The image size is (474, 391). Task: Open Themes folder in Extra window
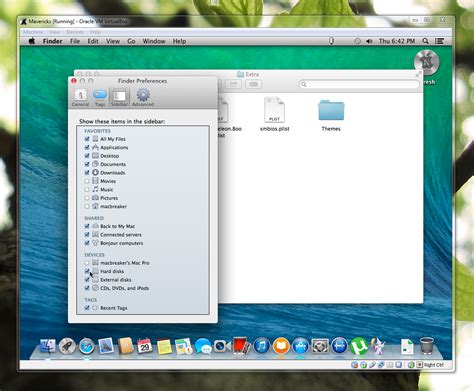[x=331, y=110]
